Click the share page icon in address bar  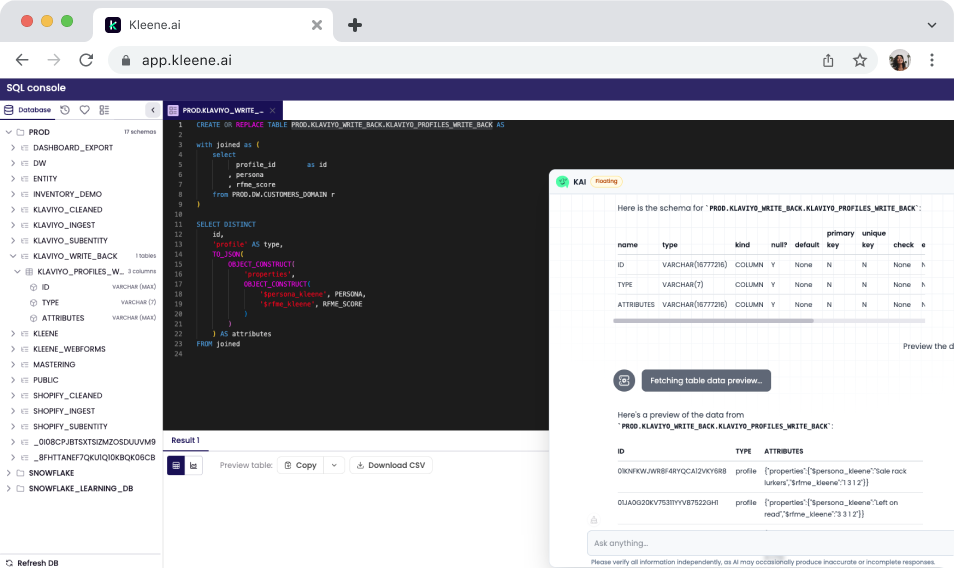click(x=828, y=60)
